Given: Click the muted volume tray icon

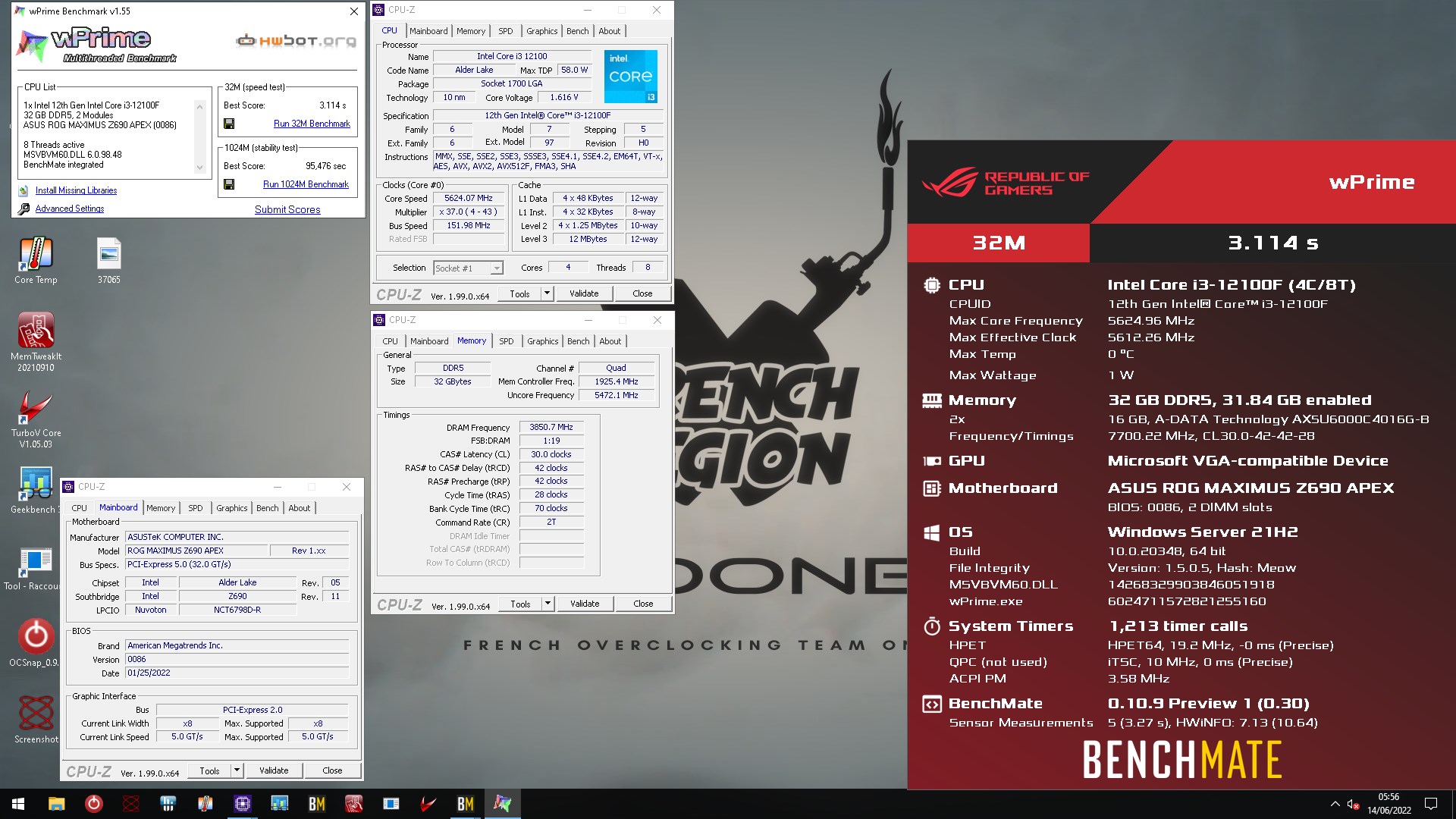Looking at the screenshot, I should pos(1352,804).
